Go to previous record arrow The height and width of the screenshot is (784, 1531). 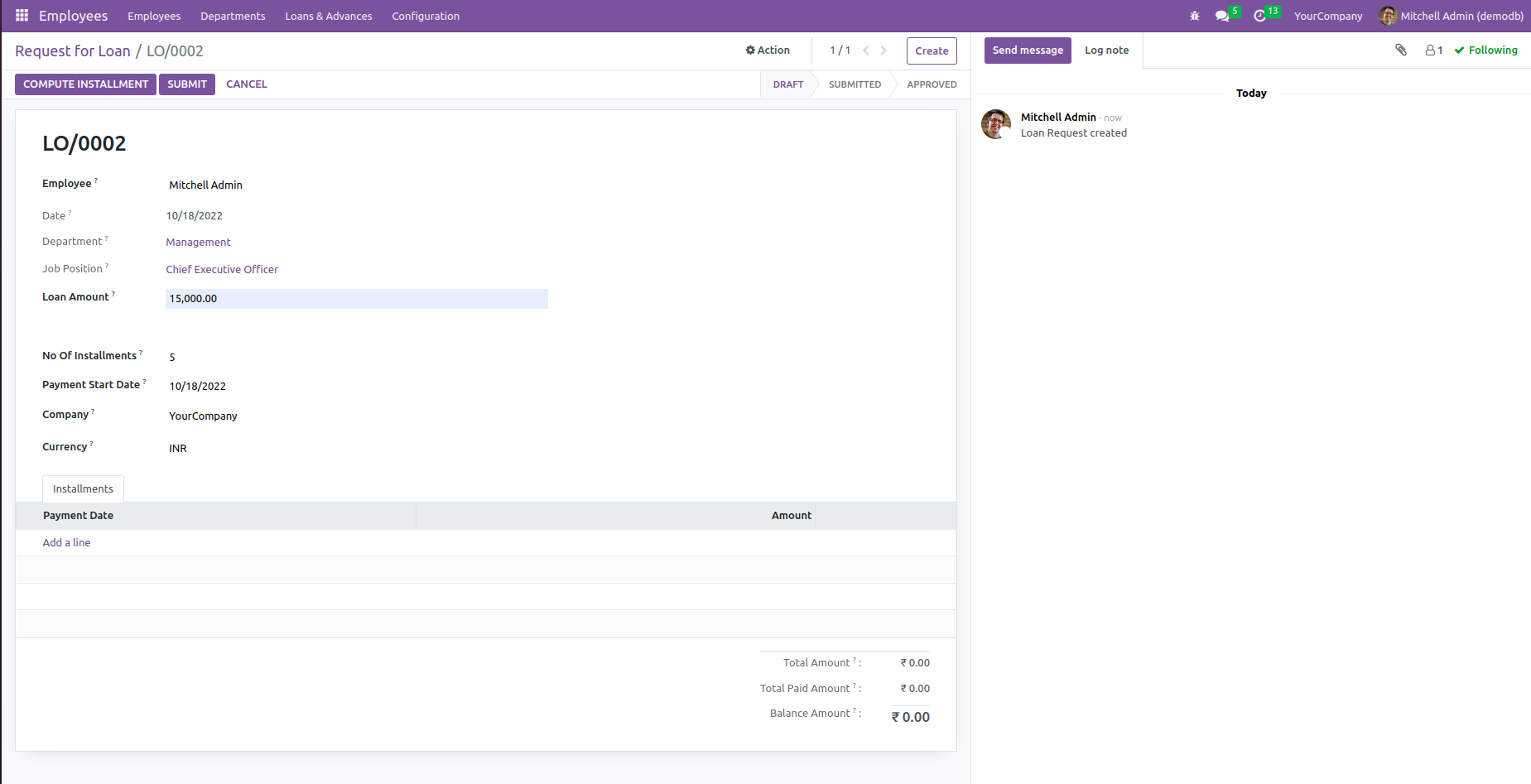[866, 51]
